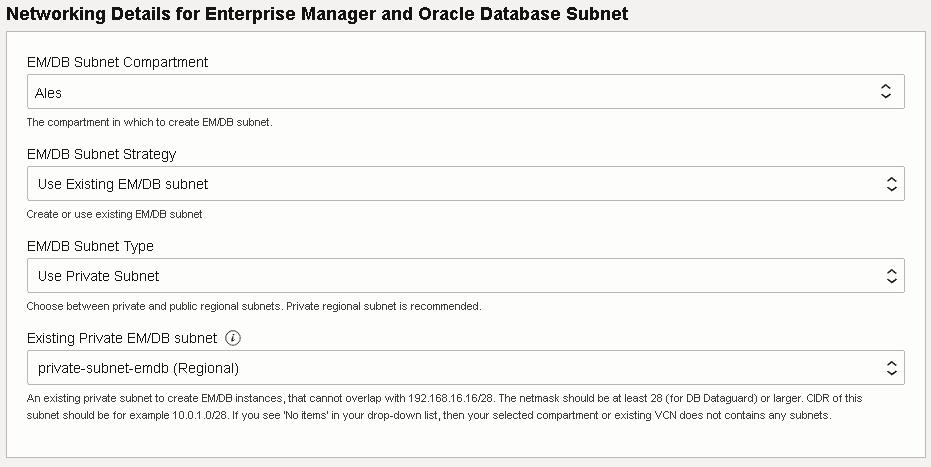Click the 'Use Private Subnet' selected value
This screenshot has height=467, width=931.
click(x=98, y=276)
